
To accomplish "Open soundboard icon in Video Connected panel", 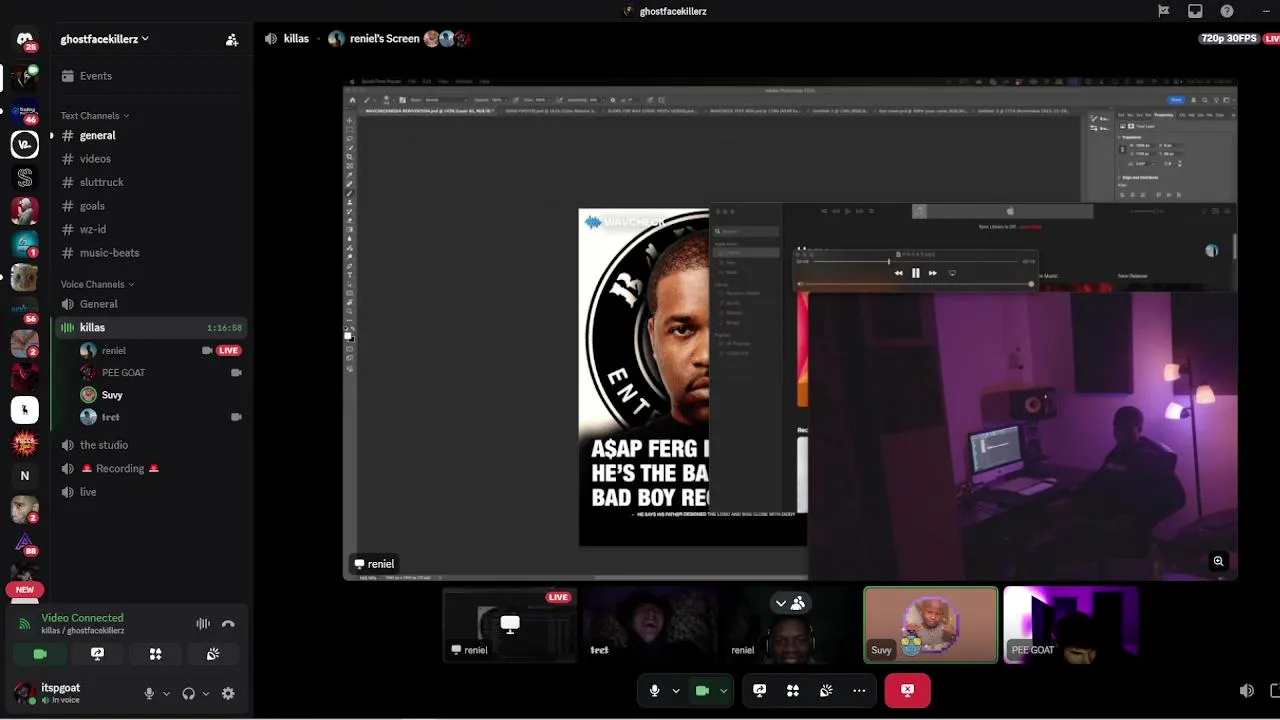I will coord(213,654).
